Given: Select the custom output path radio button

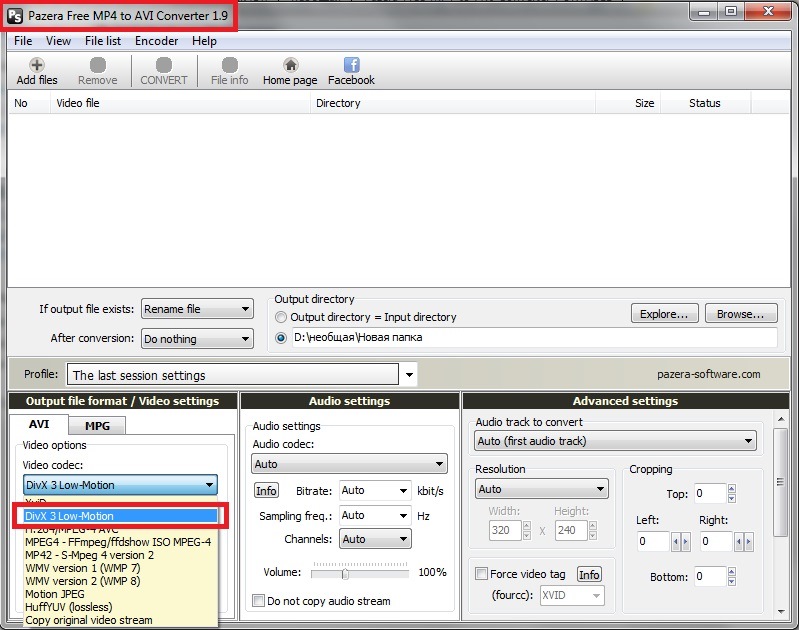Looking at the screenshot, I should 281,338.
